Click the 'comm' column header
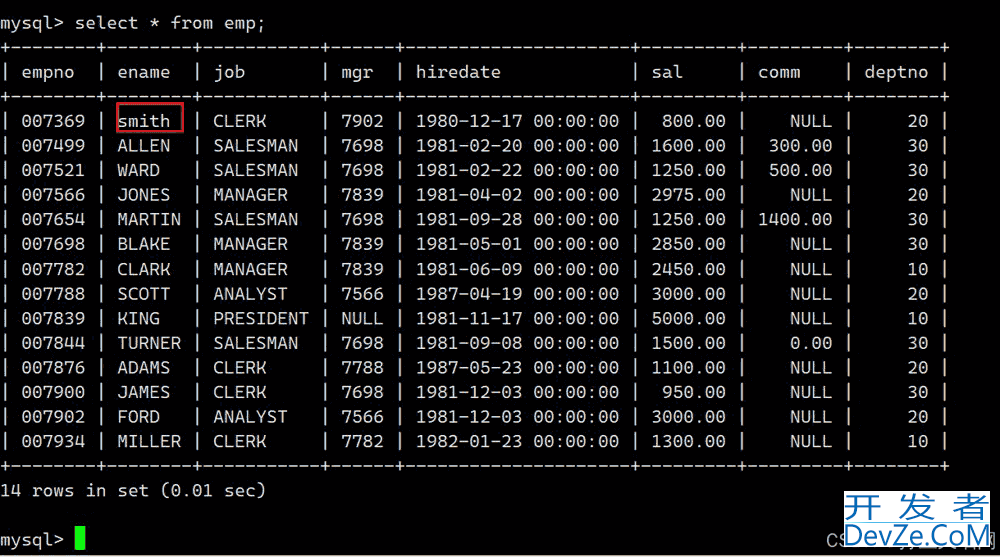Screen dimensions: 1000x557 [x=779, y=72]
